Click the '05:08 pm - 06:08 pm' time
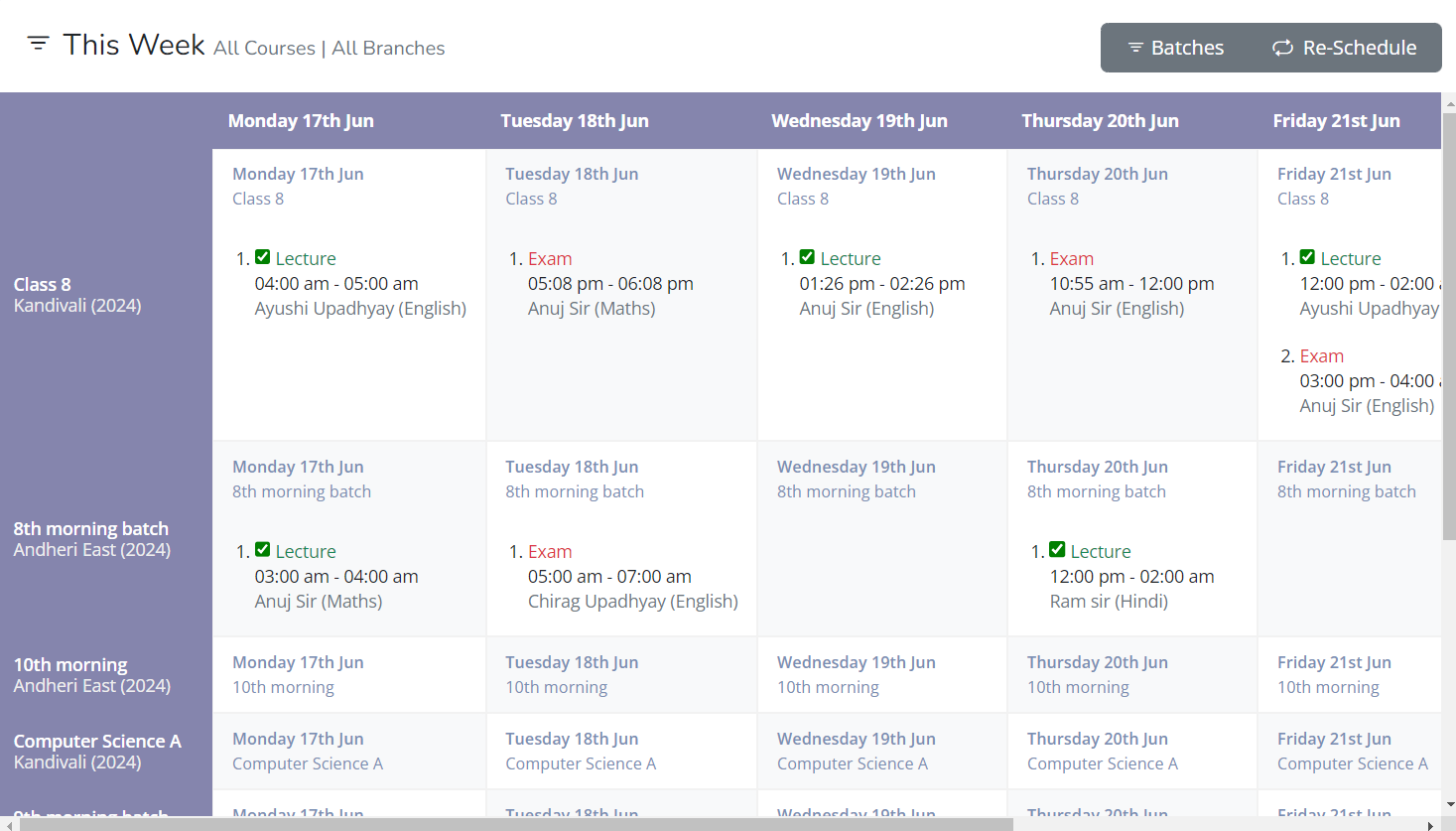 (x=610, y=284)
